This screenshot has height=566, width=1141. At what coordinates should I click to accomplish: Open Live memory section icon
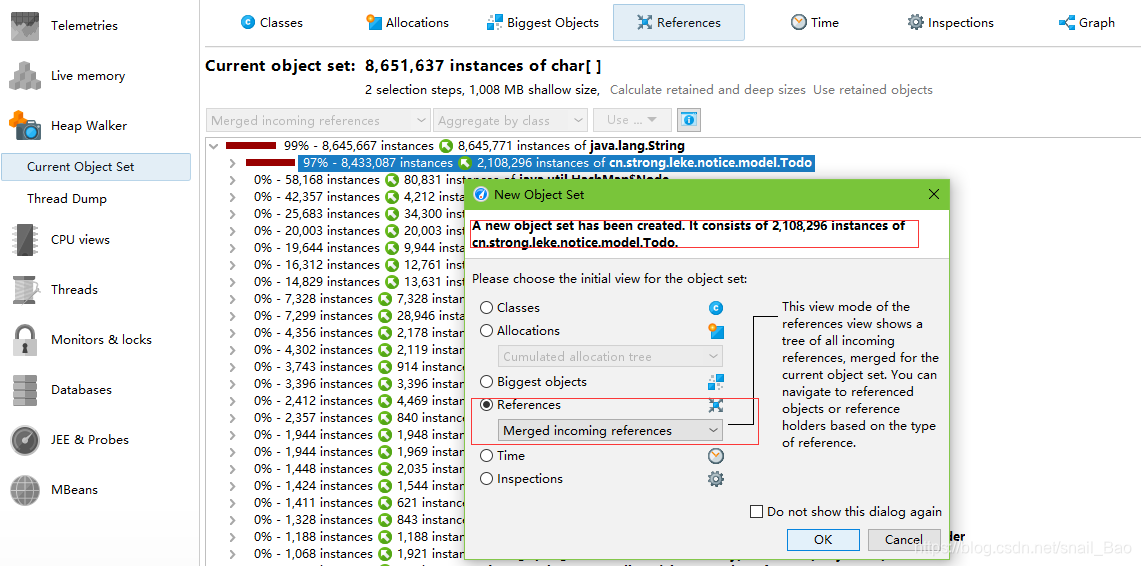pyautogui.click(x=25, y=76)
